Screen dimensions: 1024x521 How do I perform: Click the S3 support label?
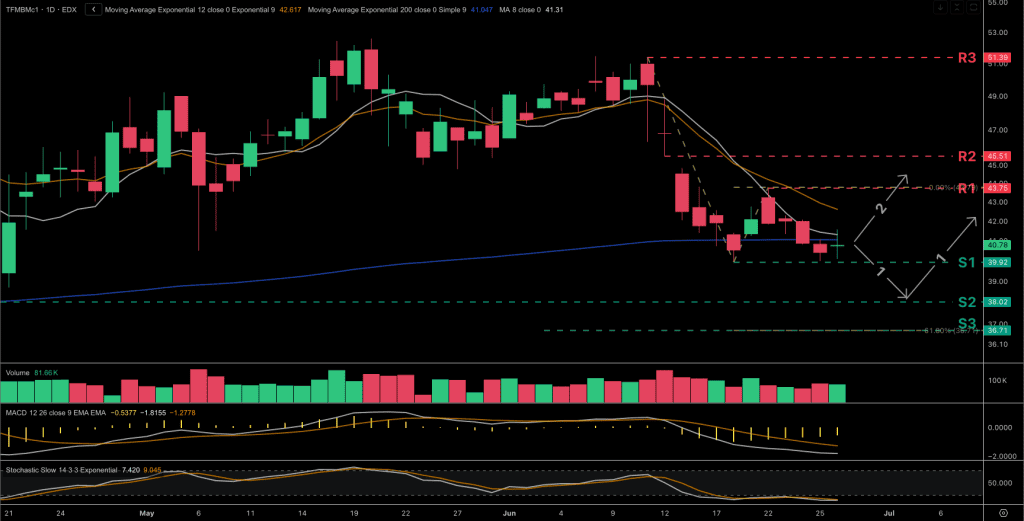point(967,323)
